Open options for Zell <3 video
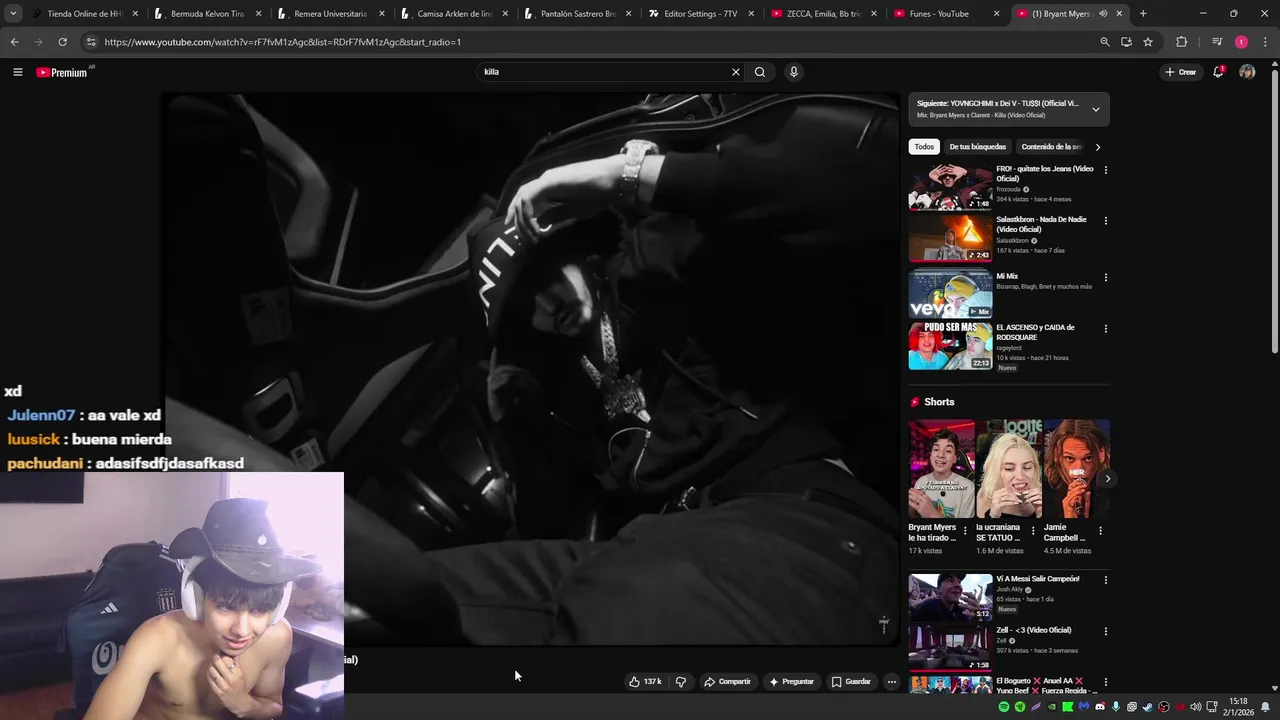Image resolution: width=1280 pixels, height=720 pixels. point(1105,631)
